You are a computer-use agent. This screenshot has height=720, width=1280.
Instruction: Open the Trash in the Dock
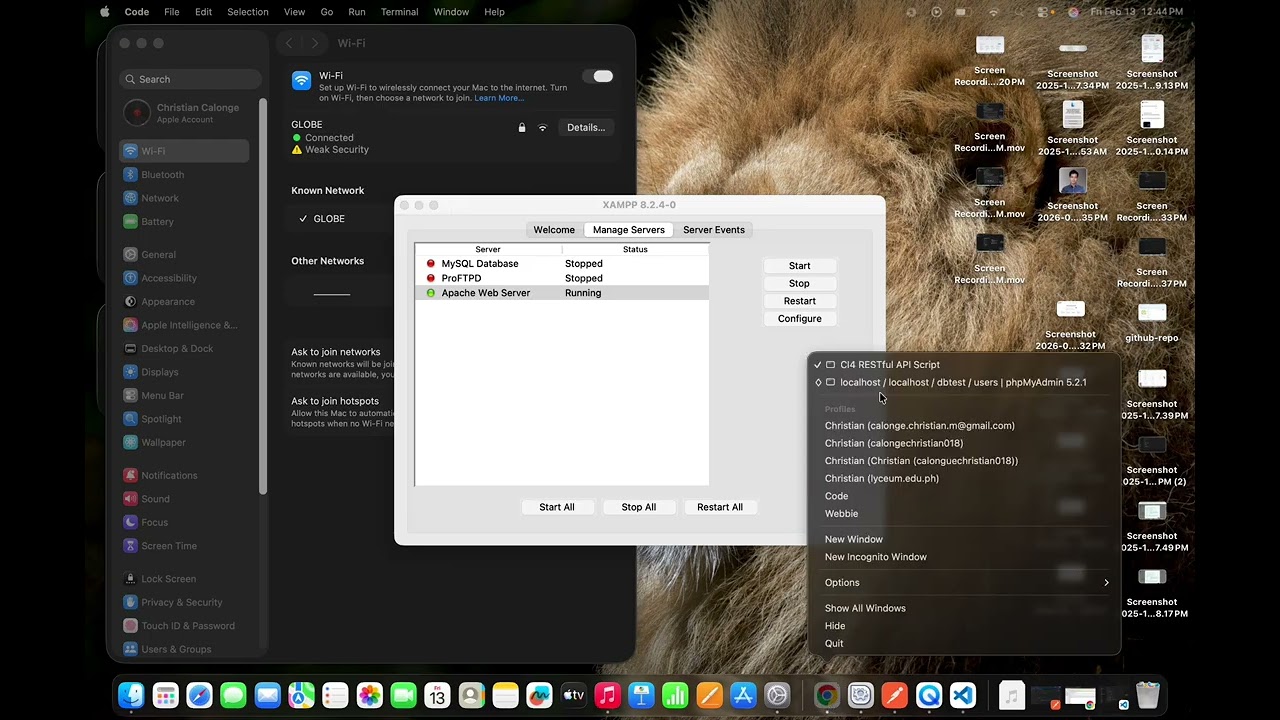[1148, 695]
